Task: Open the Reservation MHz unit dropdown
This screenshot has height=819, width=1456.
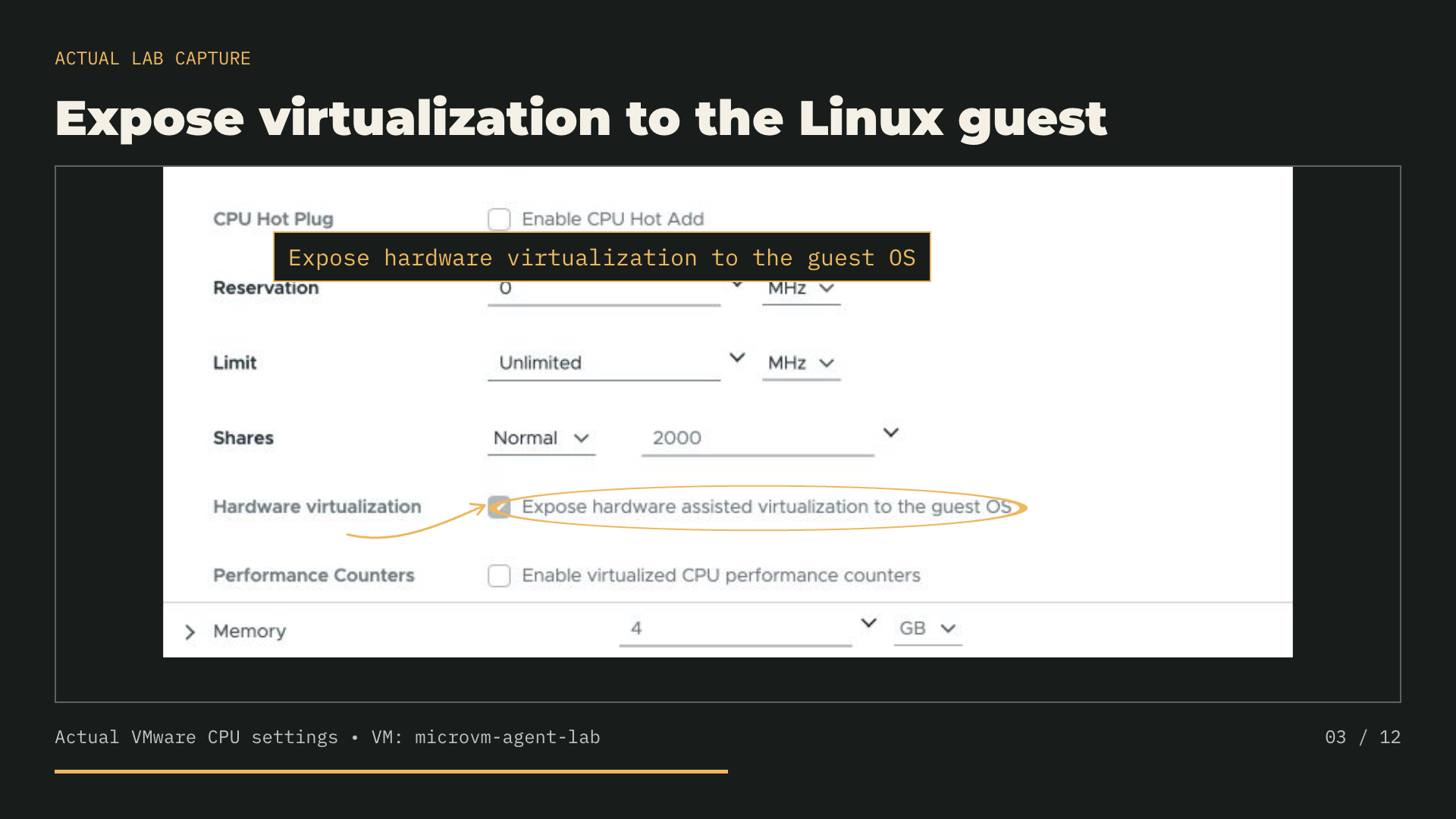Action: 802,290
